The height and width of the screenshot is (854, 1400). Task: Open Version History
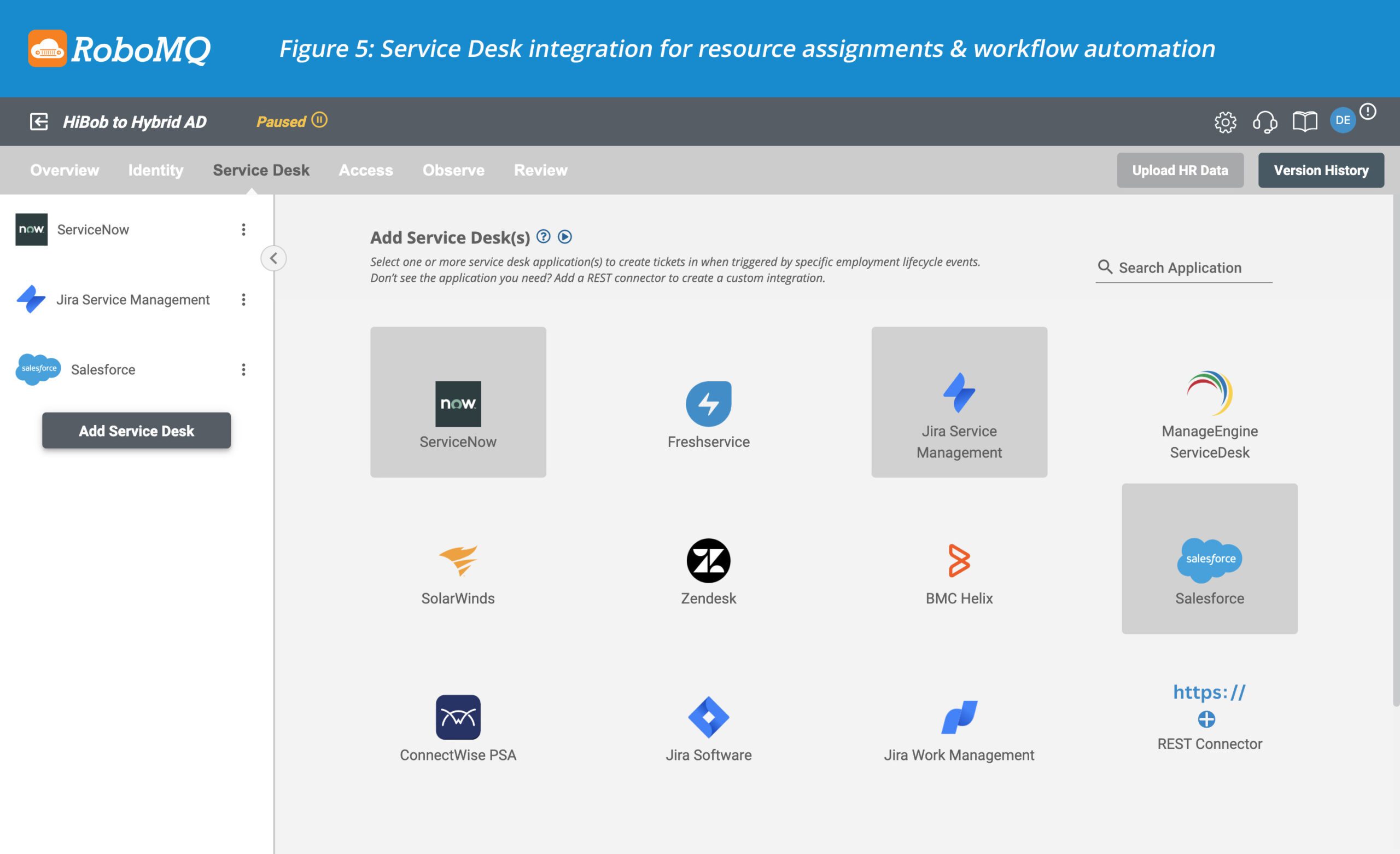click(x=1321, y=170)
